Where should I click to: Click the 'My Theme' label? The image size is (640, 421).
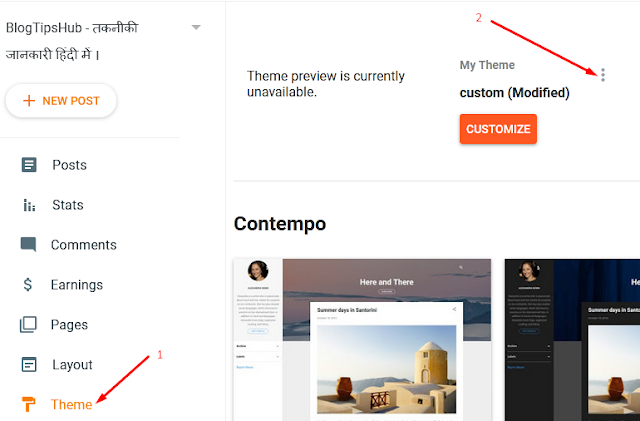[x=487, y=65]
